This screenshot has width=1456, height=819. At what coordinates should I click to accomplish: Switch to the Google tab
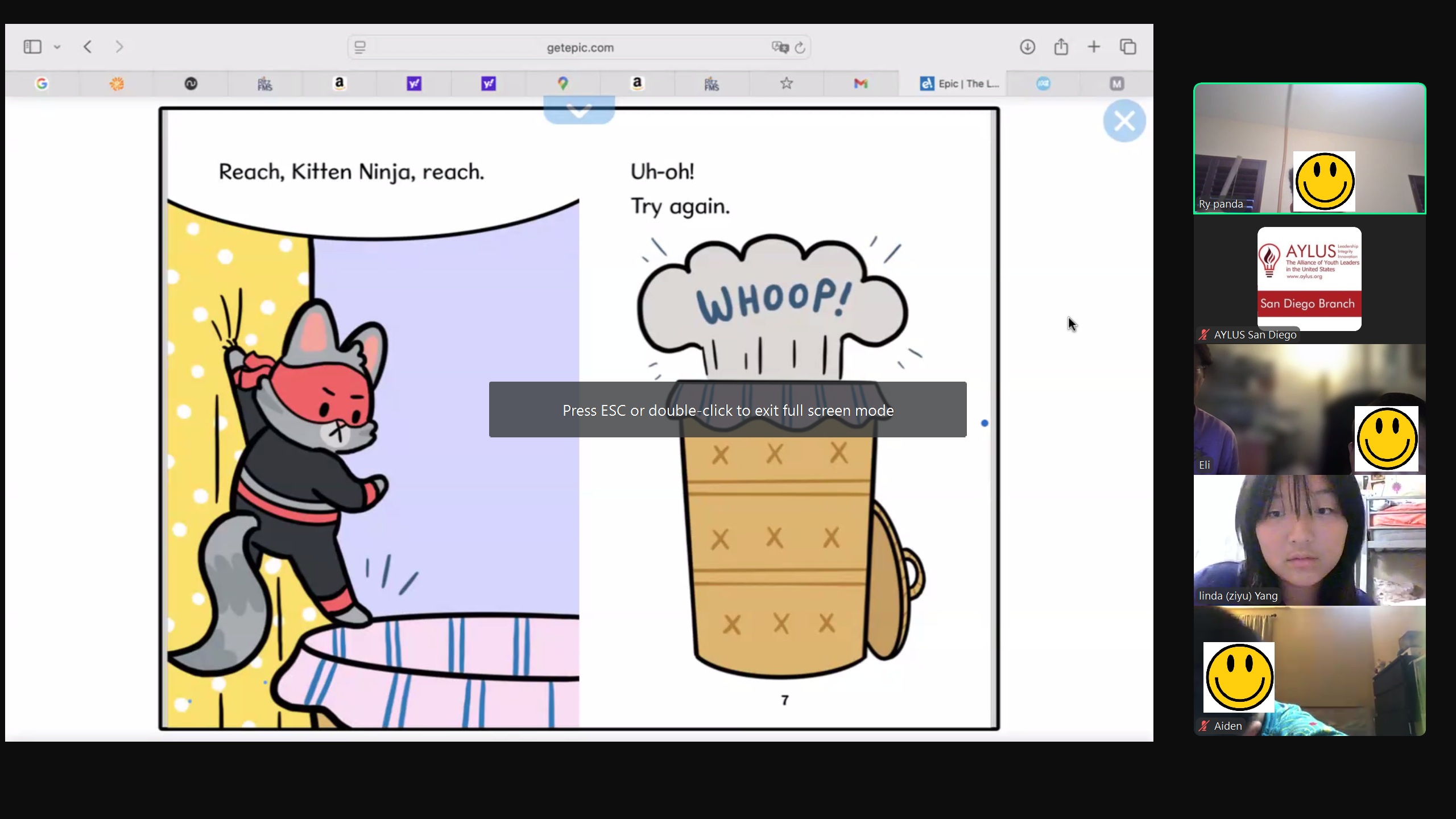click(x=42, y=84)
